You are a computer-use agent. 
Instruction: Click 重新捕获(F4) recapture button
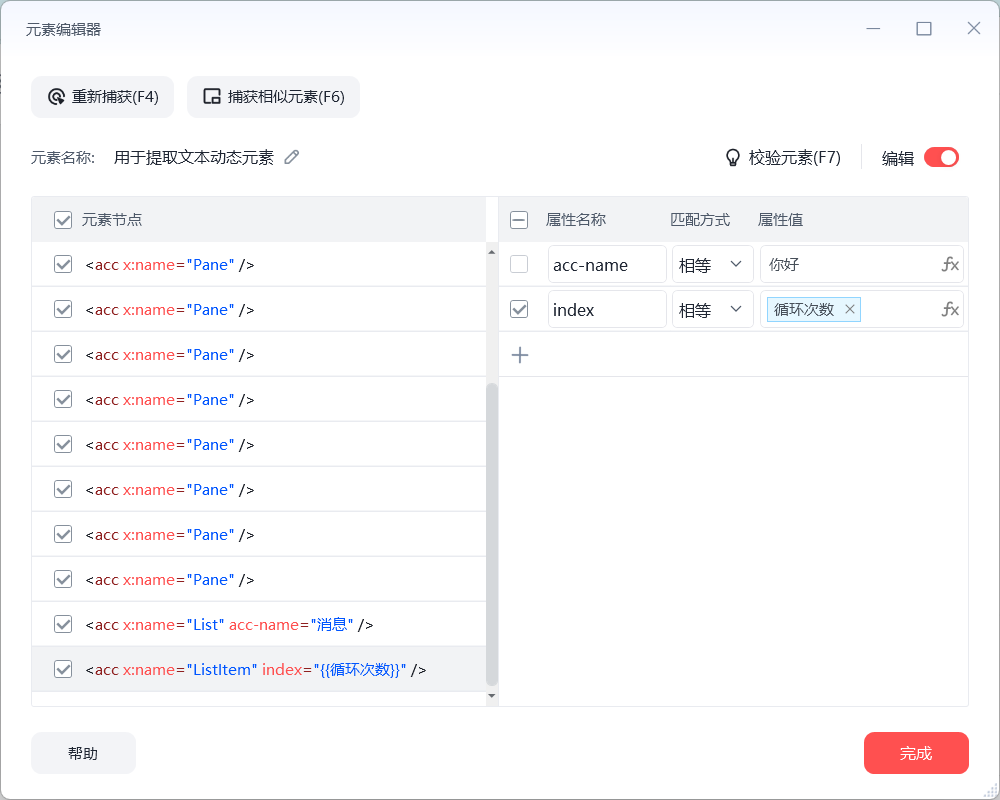103,97
